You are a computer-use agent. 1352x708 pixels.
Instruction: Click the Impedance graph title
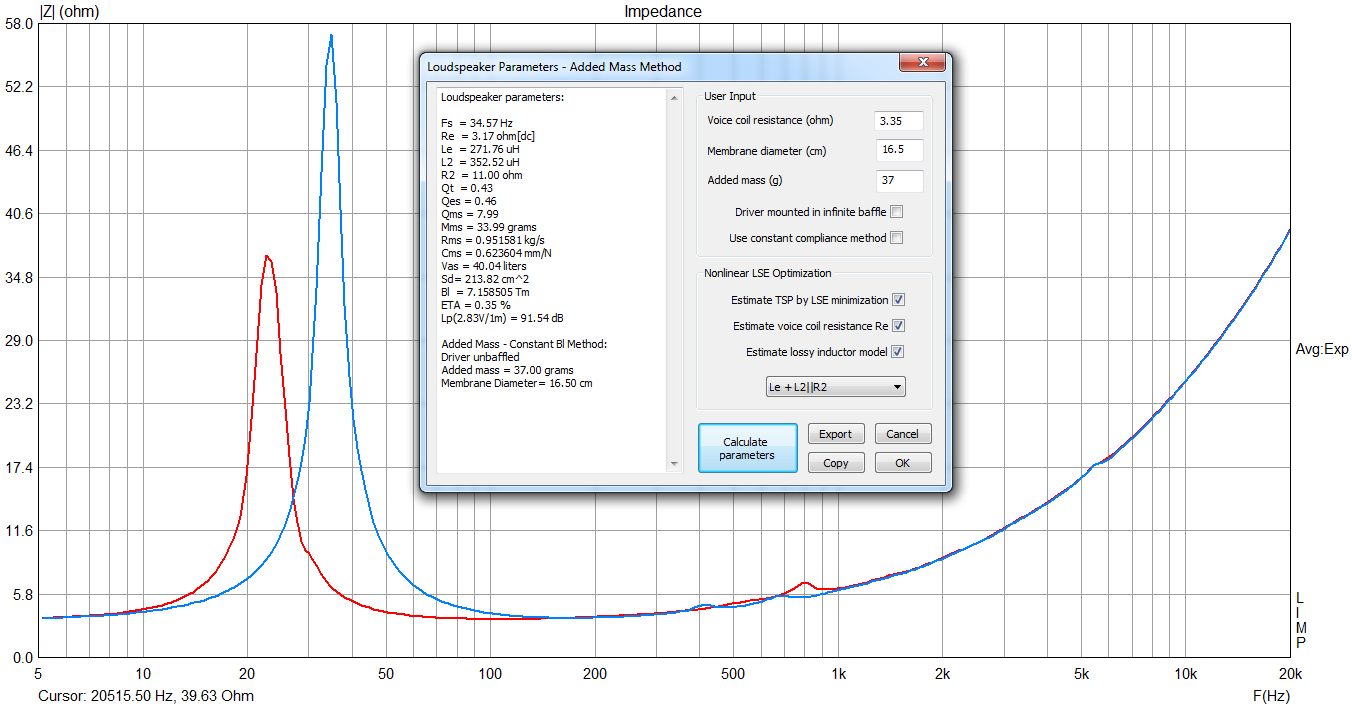coord(663,12)
